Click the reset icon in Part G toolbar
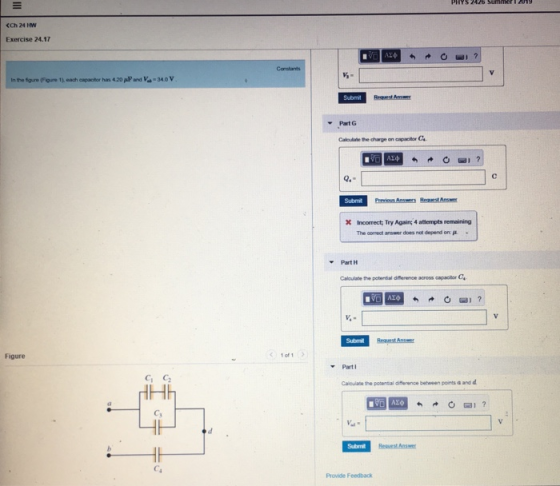560x486 pixels. pos(446,160)
